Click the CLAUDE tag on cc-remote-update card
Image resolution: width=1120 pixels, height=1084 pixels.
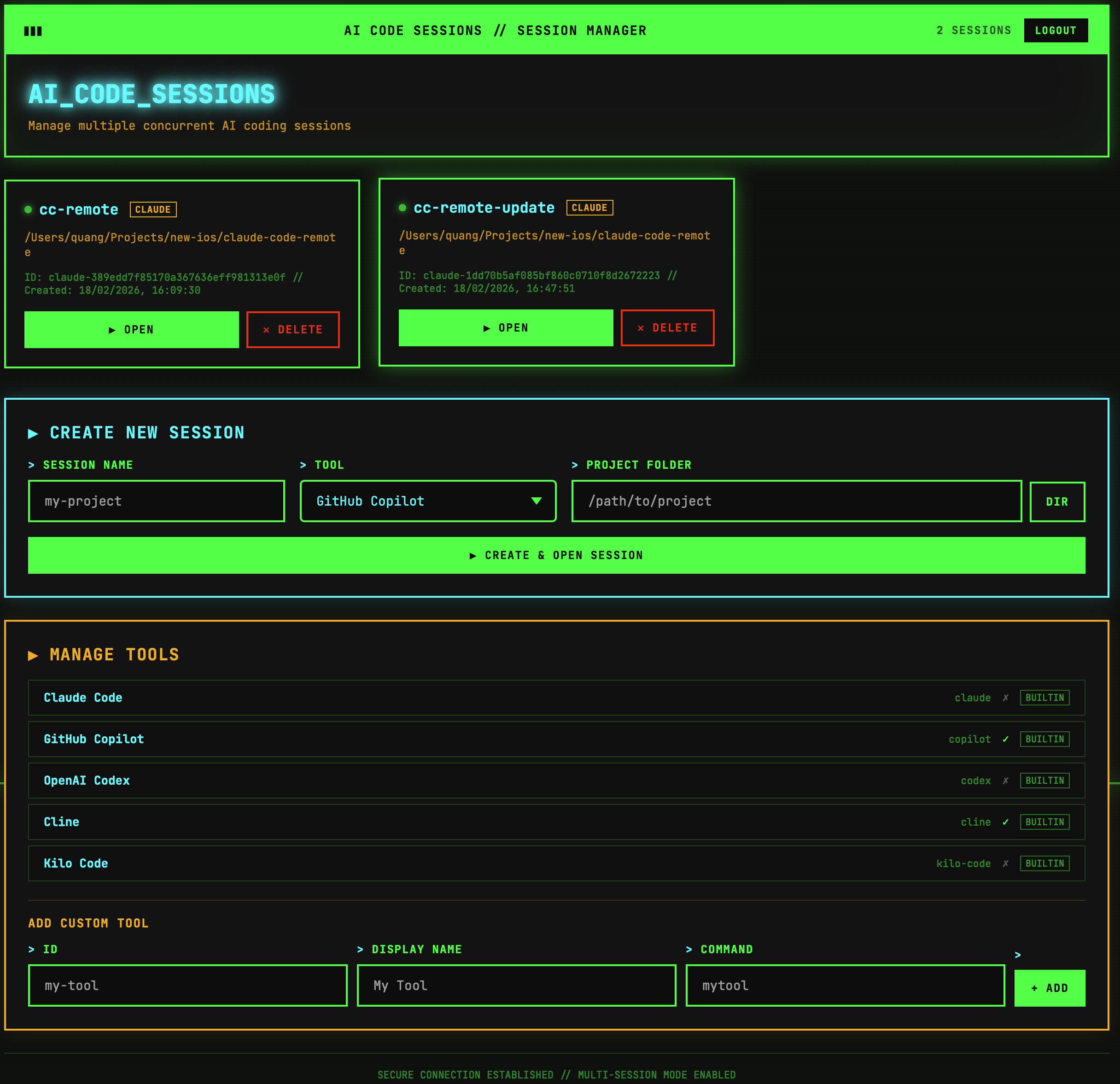(590, 208)
